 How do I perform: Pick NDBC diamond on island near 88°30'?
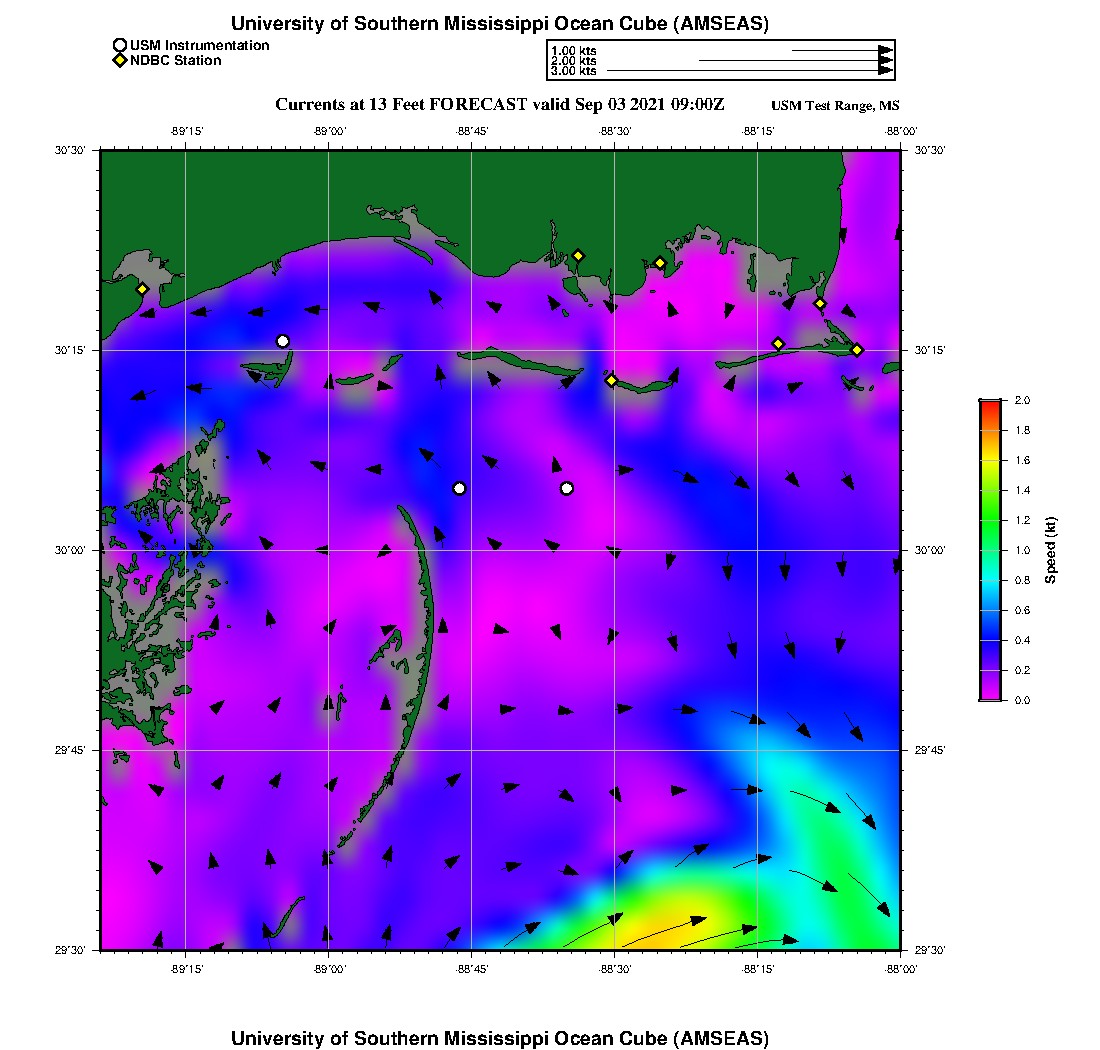(611, 379)
